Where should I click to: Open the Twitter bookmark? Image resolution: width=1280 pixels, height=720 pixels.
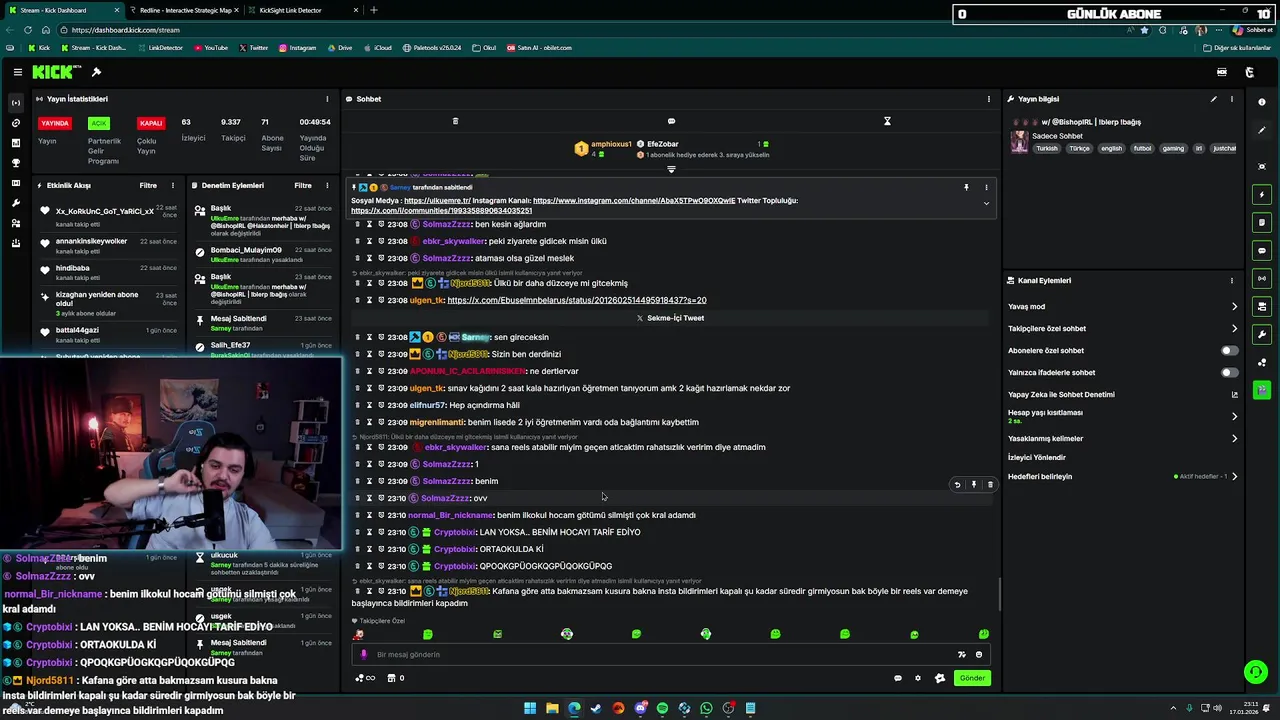254,48
